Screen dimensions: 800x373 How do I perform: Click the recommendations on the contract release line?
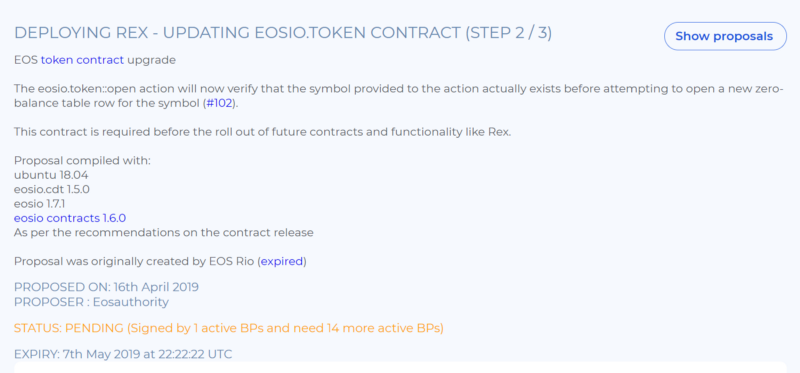tap(164, 233)
